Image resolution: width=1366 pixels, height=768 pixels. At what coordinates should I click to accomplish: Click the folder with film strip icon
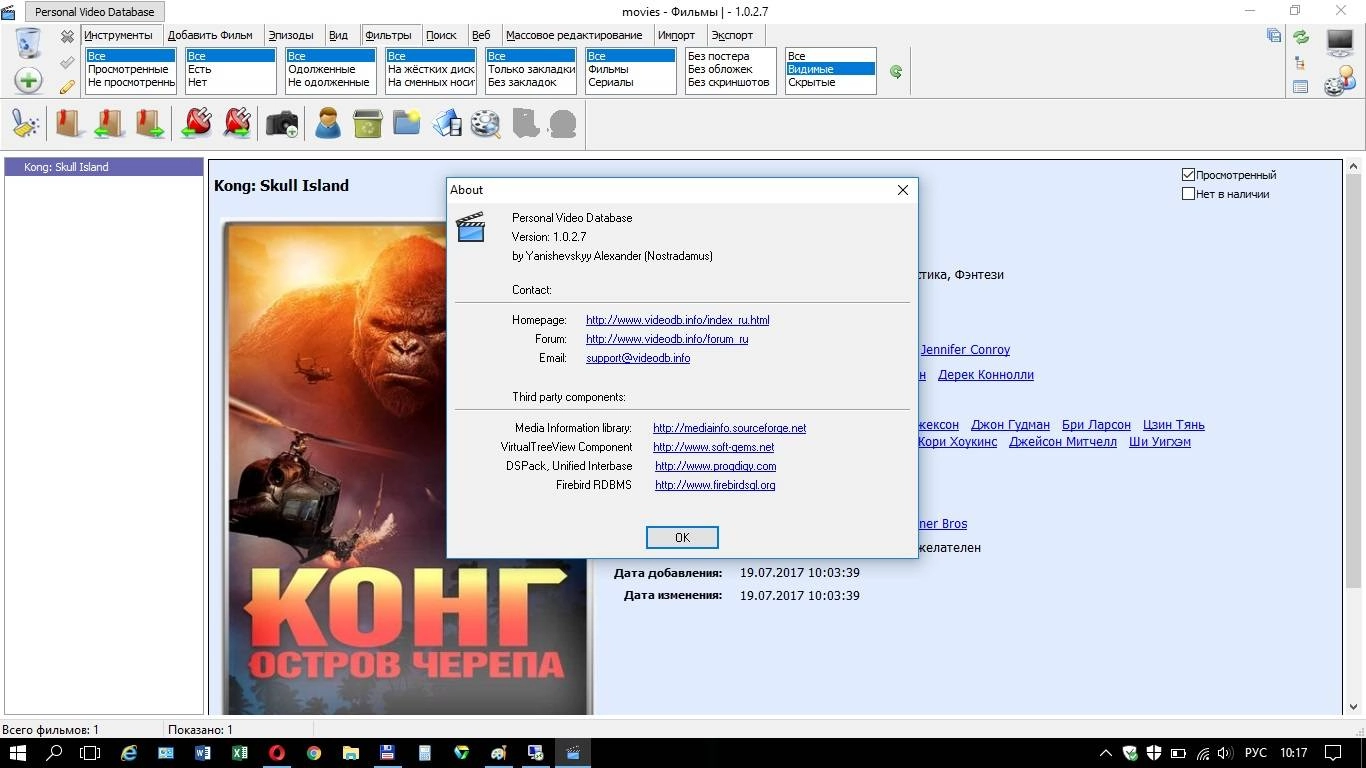[447, 124]
